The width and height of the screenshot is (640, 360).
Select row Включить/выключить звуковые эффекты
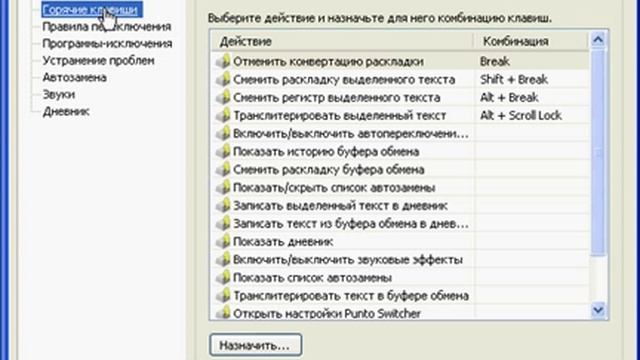tap(400, 260)
